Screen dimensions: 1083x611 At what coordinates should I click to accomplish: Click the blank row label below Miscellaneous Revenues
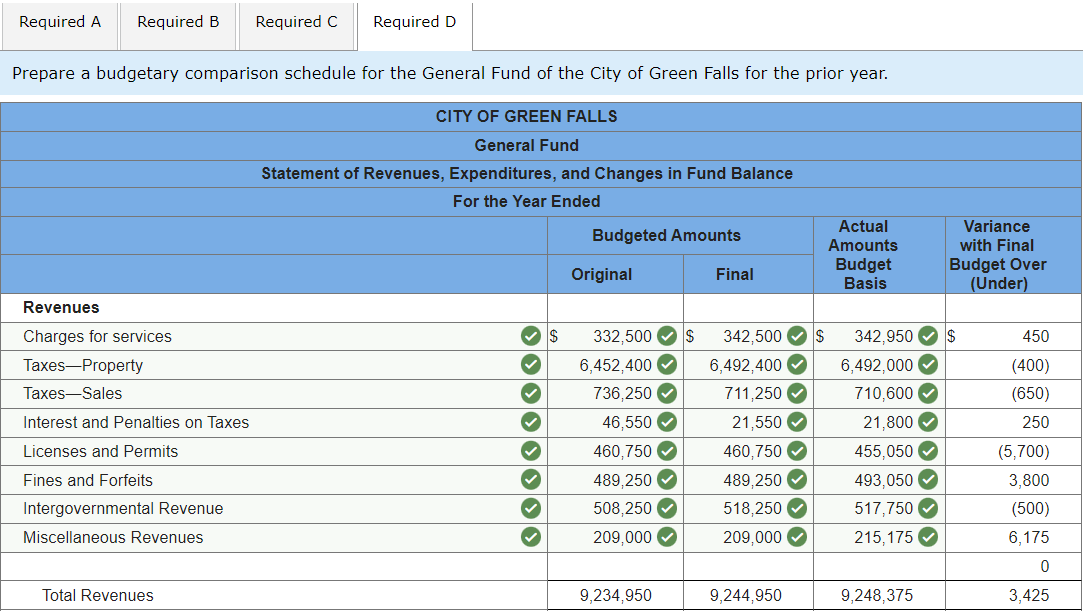point(274,566)
